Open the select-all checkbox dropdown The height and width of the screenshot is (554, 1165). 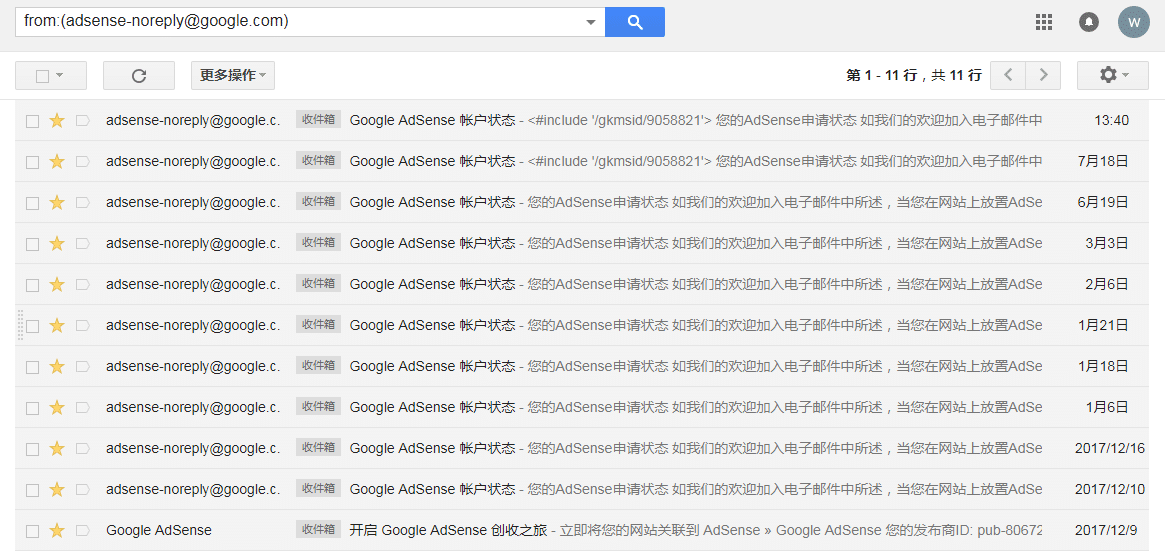(x=51, y=76)
